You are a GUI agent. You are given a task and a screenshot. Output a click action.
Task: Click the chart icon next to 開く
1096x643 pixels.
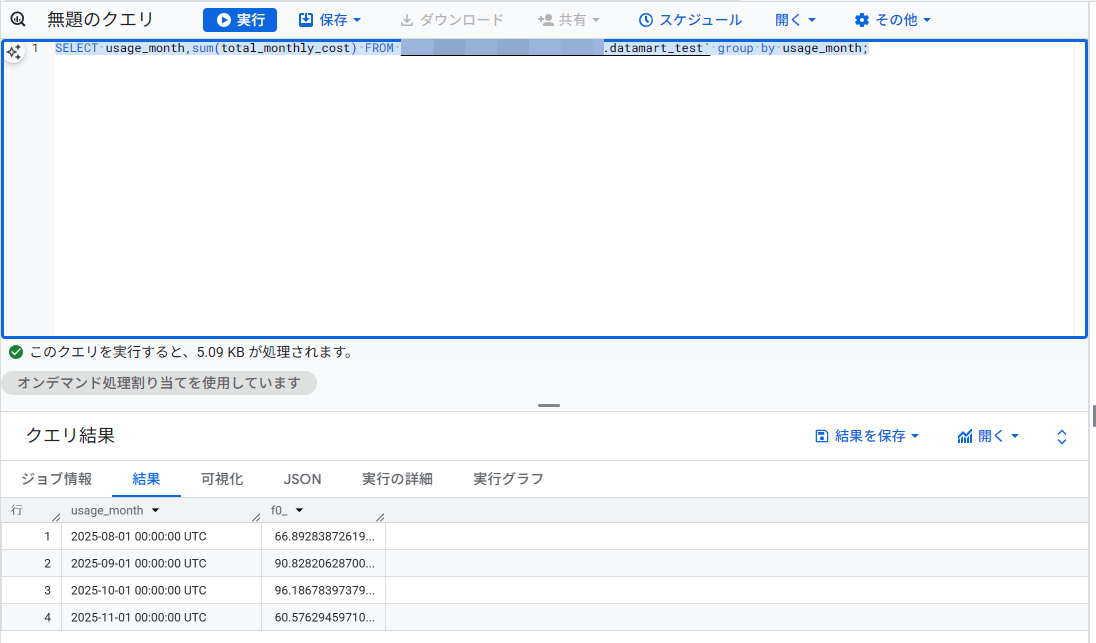coord(963,436)
